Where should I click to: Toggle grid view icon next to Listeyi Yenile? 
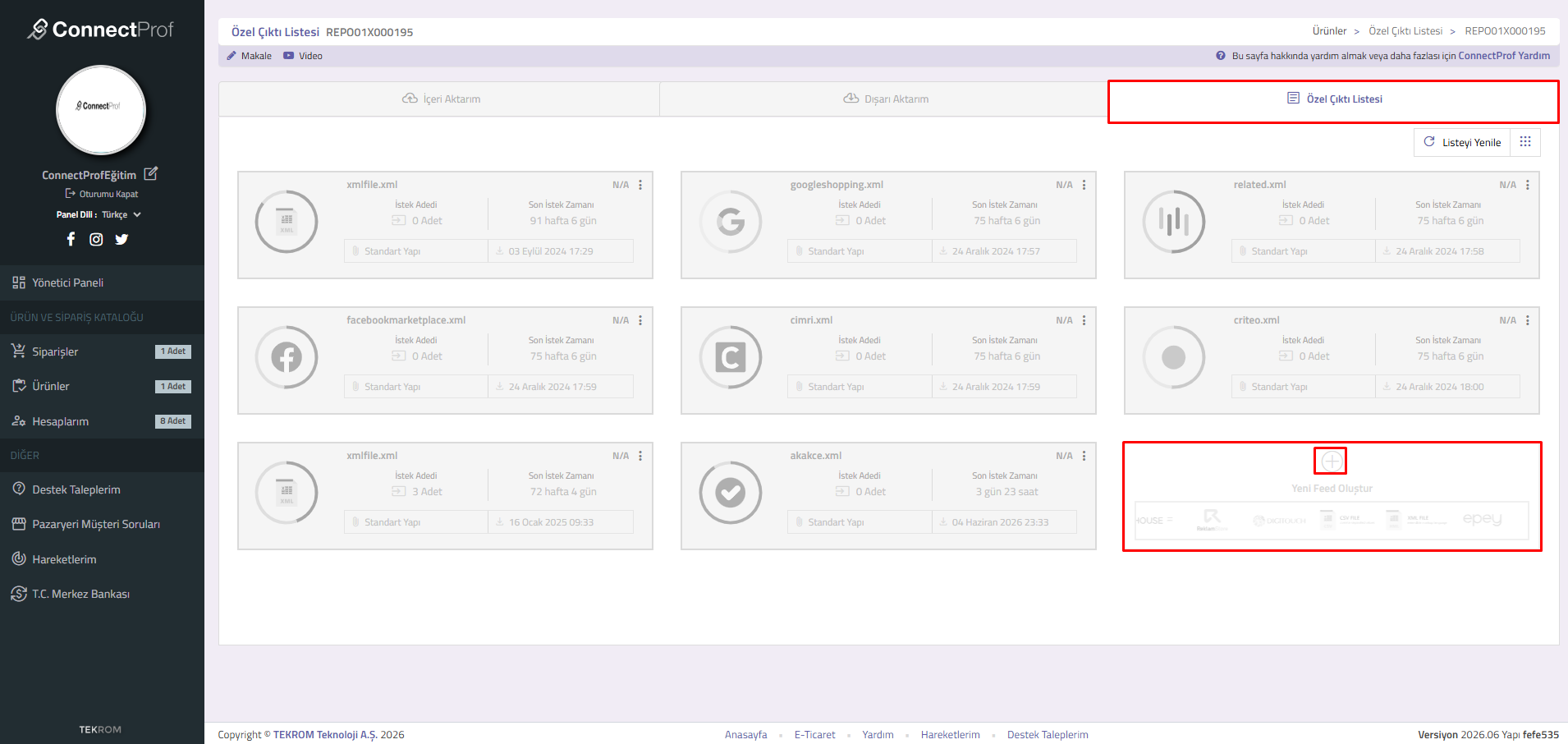[x=1525, y=142]
